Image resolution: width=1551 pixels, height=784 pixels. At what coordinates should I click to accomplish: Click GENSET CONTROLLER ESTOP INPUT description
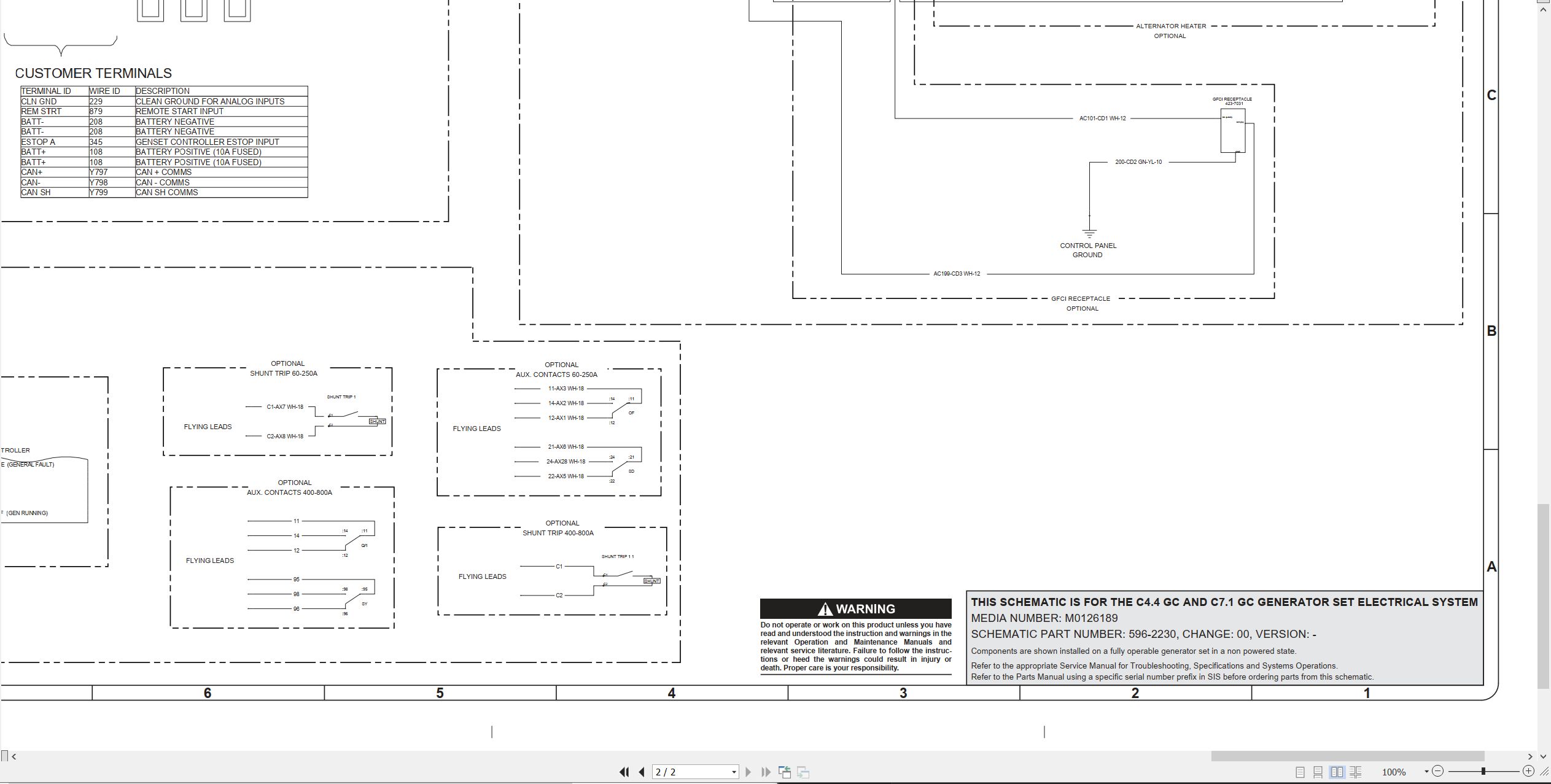tap(208, 142)
